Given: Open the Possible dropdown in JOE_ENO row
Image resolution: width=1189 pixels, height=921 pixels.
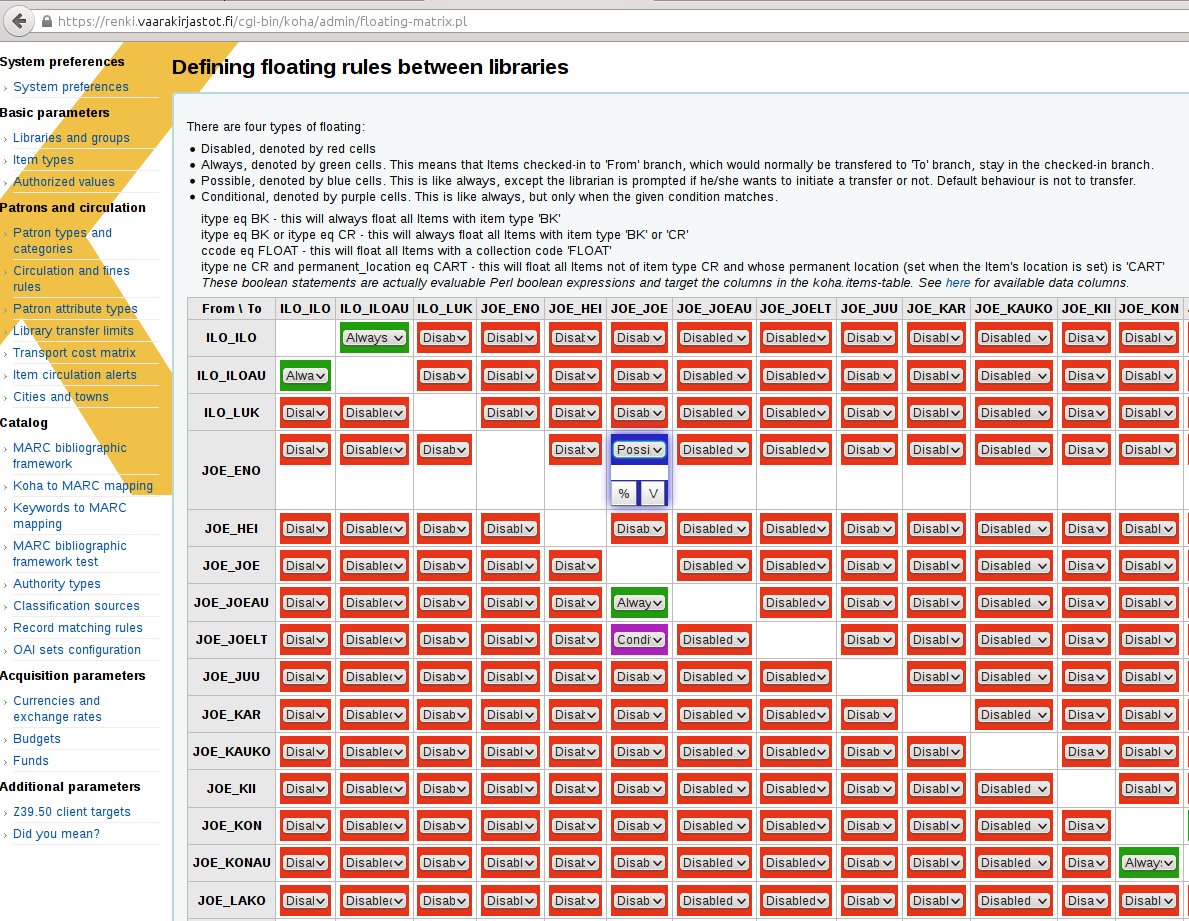Looking at the screenshot, I should click(x=639, y=450).
